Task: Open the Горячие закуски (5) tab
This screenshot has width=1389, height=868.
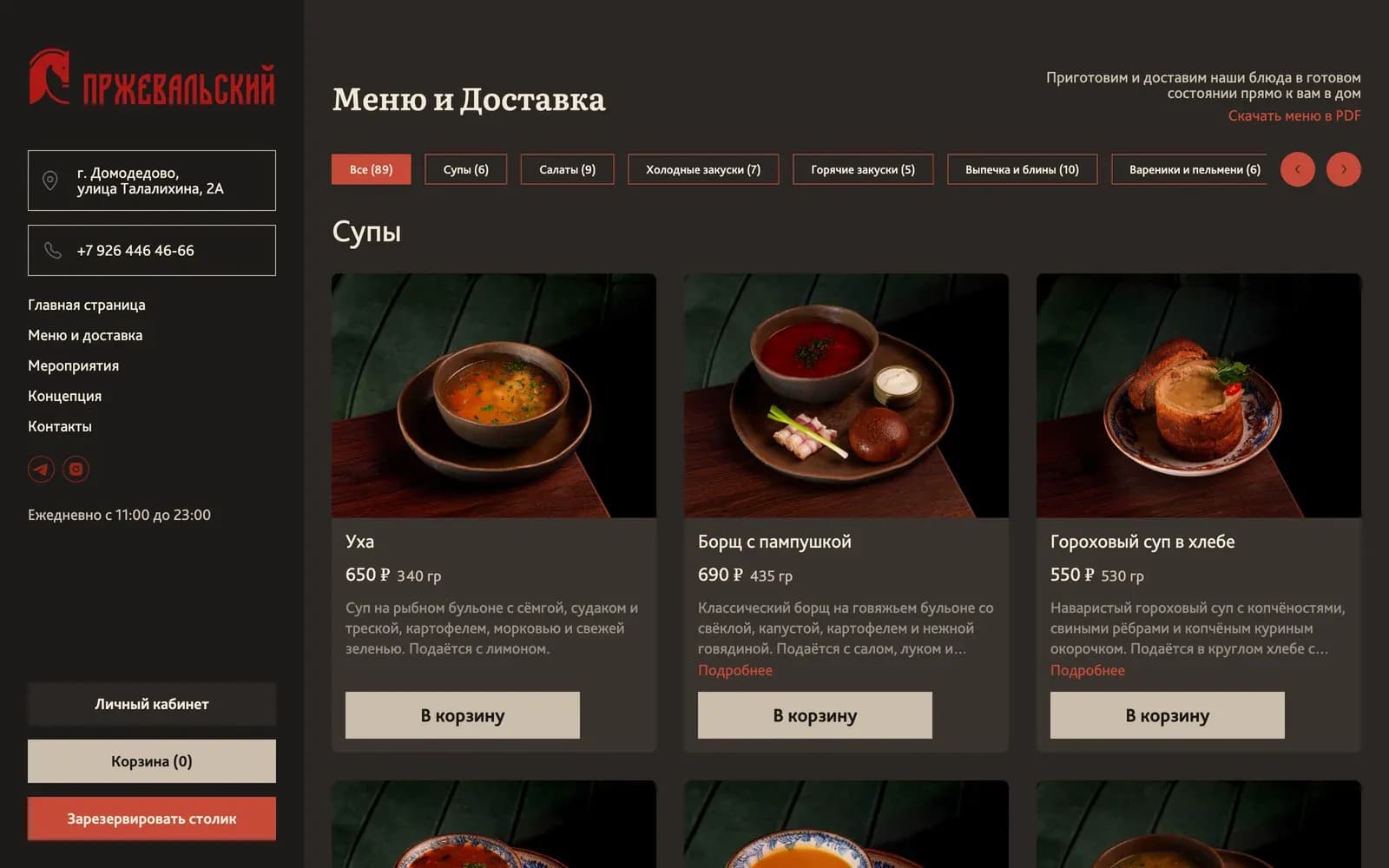Action: 863,169
